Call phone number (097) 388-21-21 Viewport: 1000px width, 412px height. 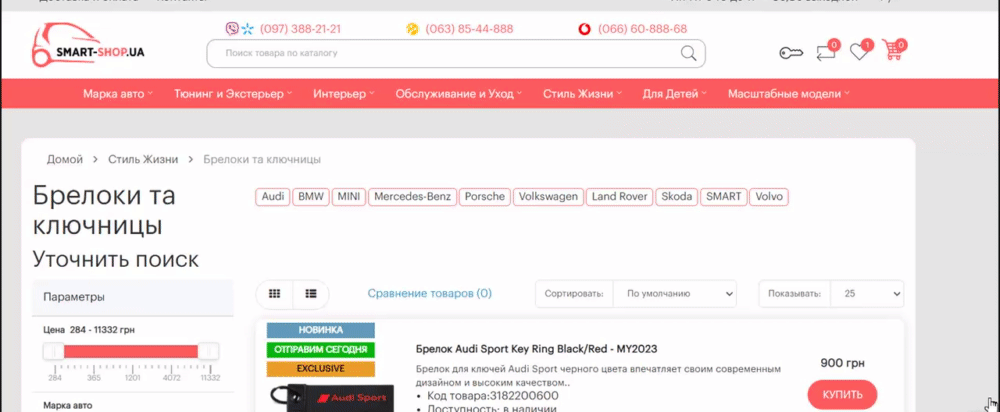[300, 29]
